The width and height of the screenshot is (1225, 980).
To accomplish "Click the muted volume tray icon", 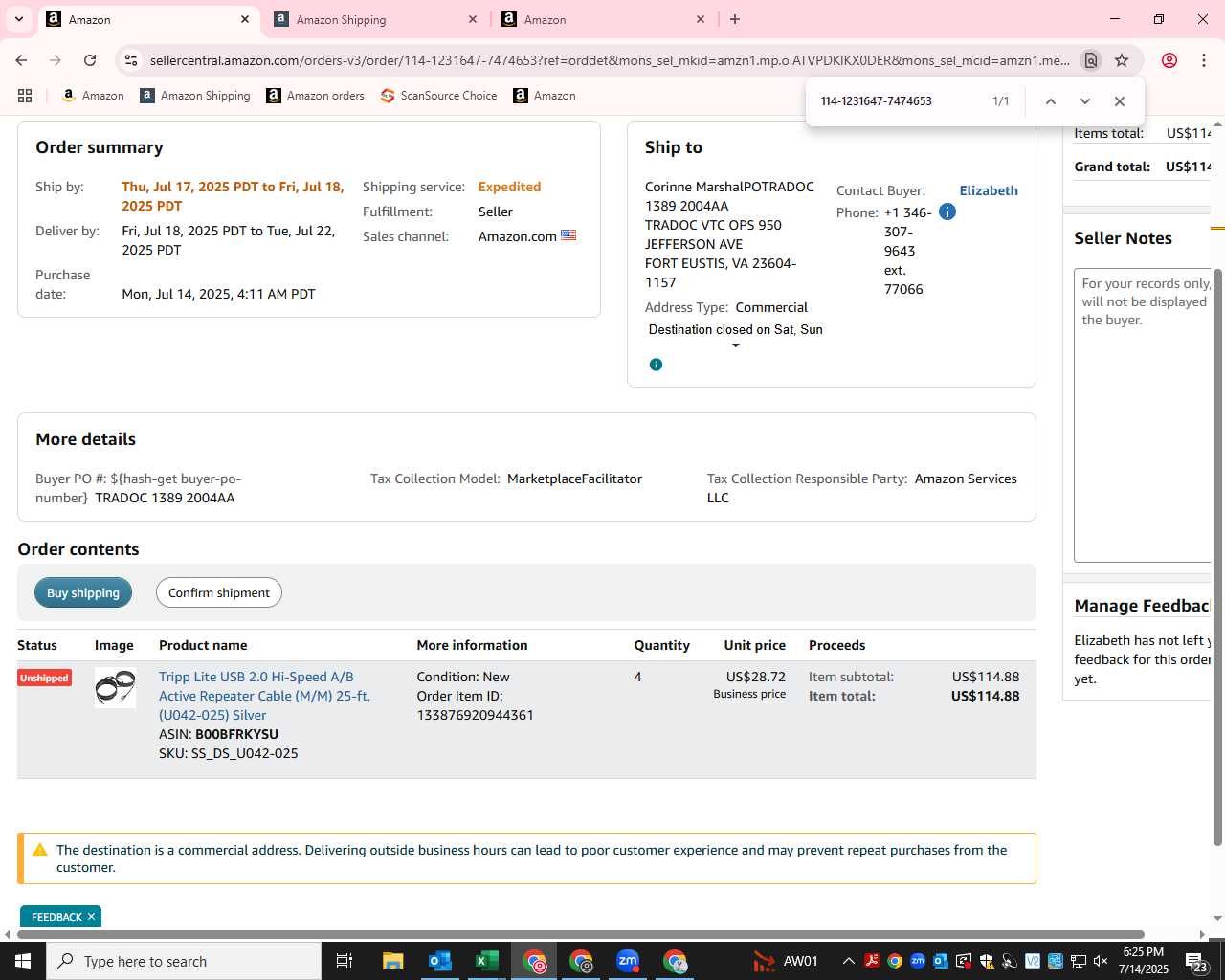I will click(1101, 961).
